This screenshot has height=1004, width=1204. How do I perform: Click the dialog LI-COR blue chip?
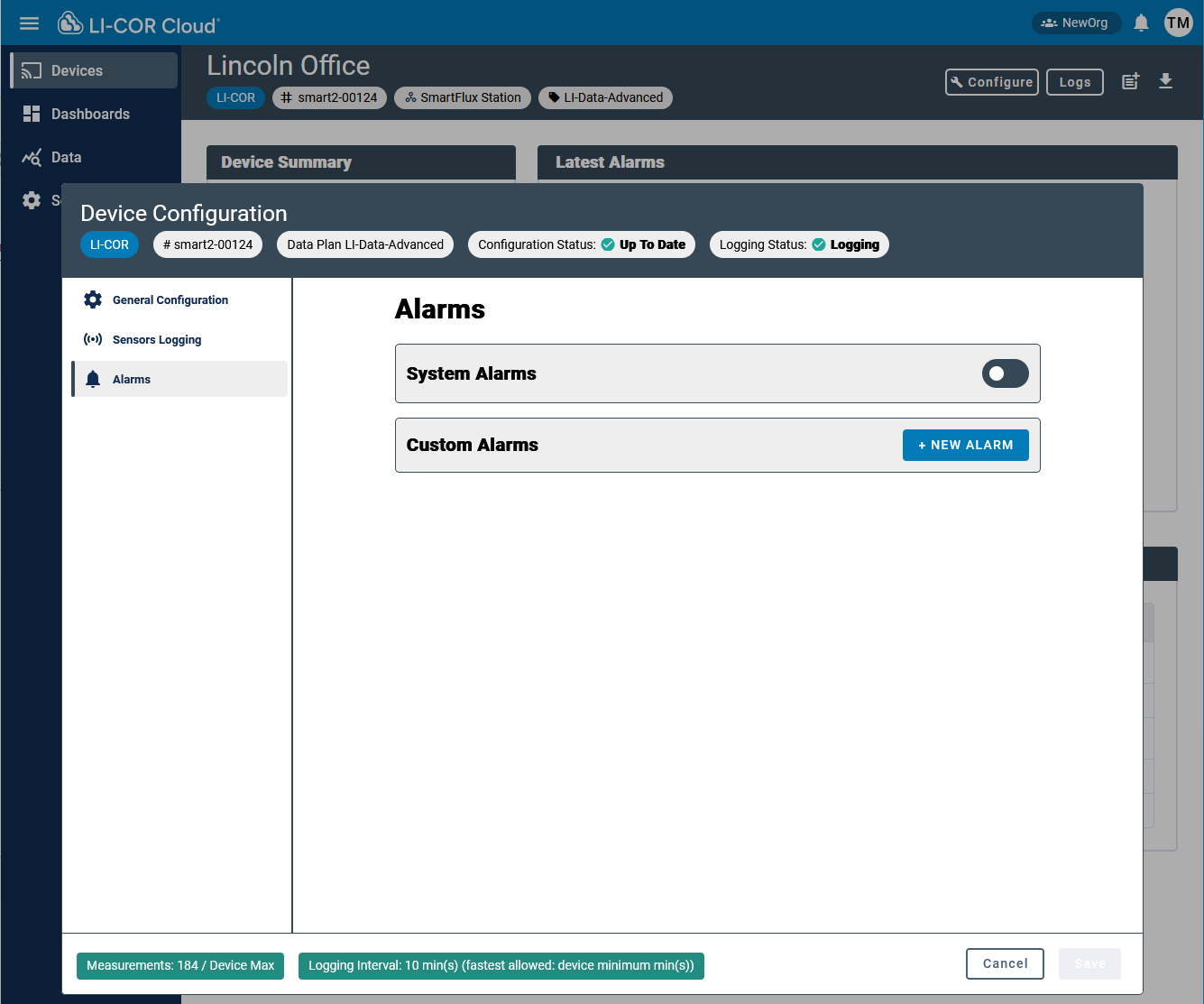click(109, 244)
